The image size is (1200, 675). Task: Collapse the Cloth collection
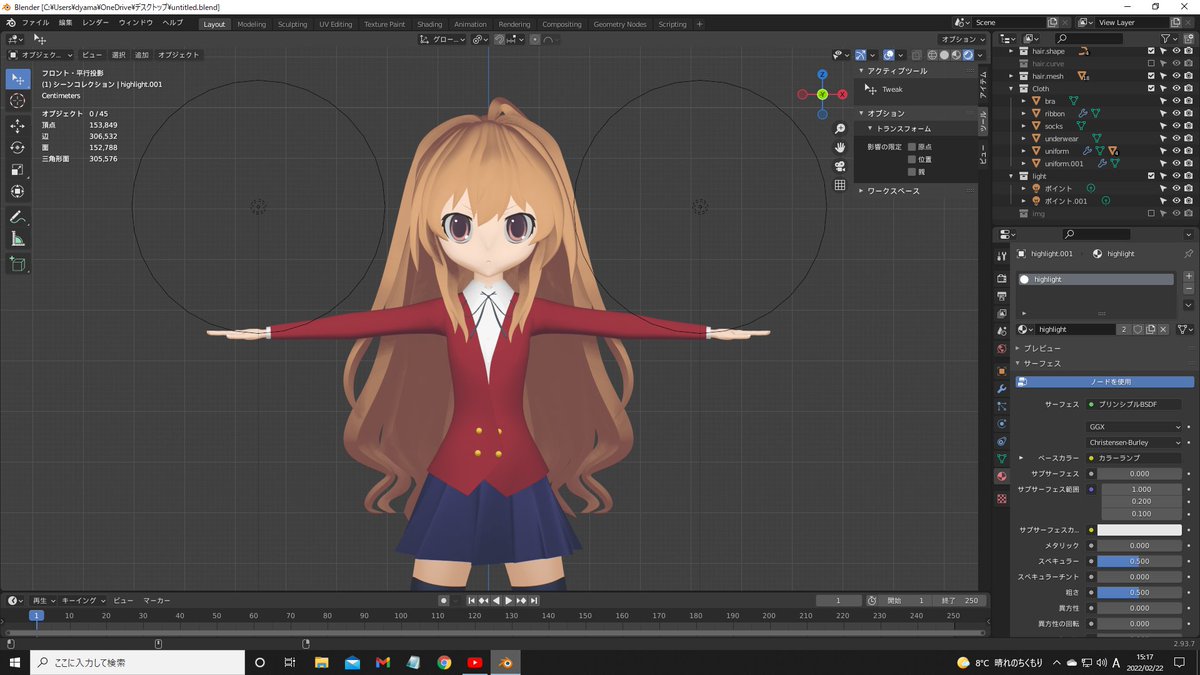click(x=1012, y=88)
